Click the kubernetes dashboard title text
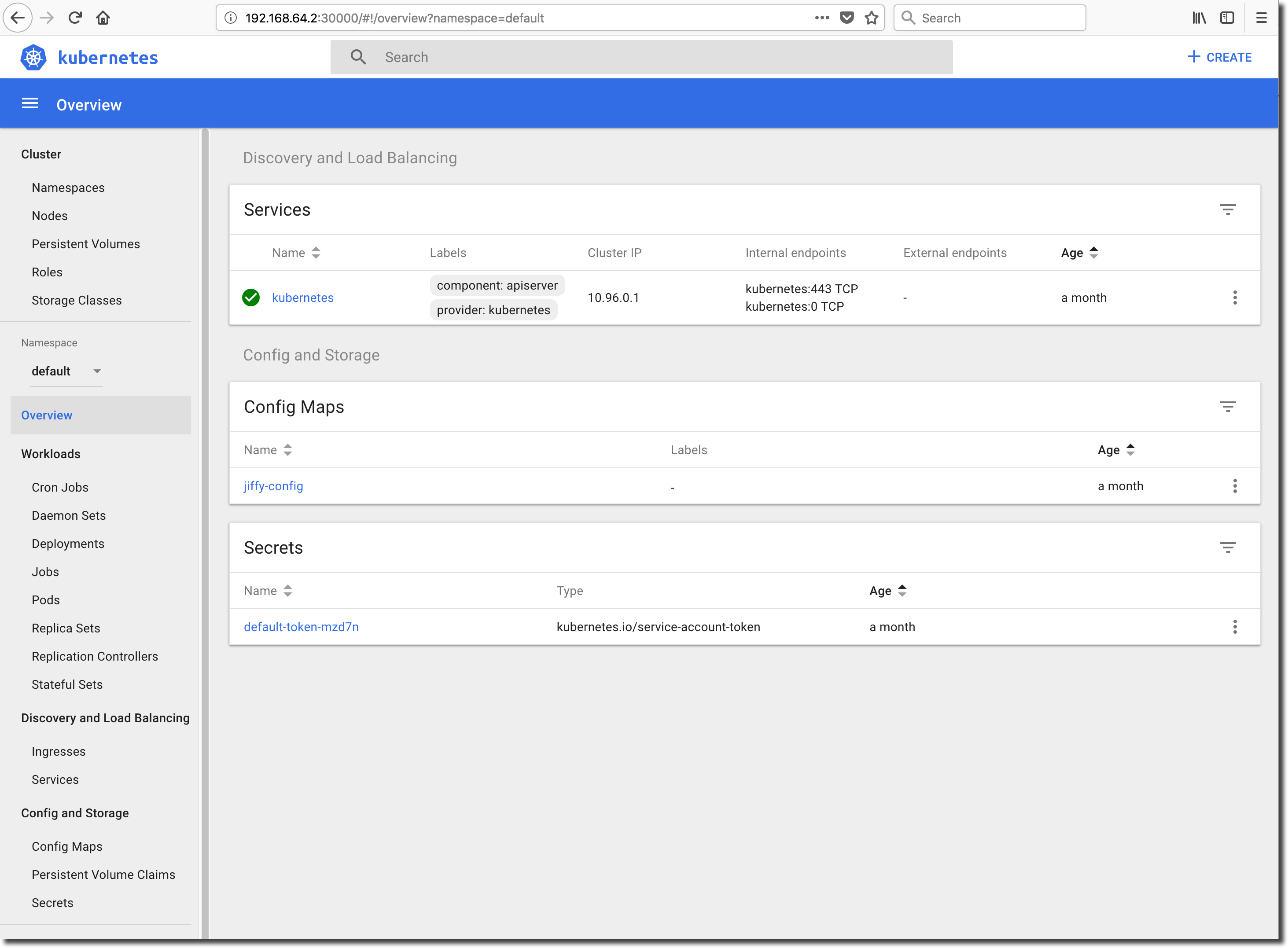This screenshot has height=948, width=1288. pos(108,57)
